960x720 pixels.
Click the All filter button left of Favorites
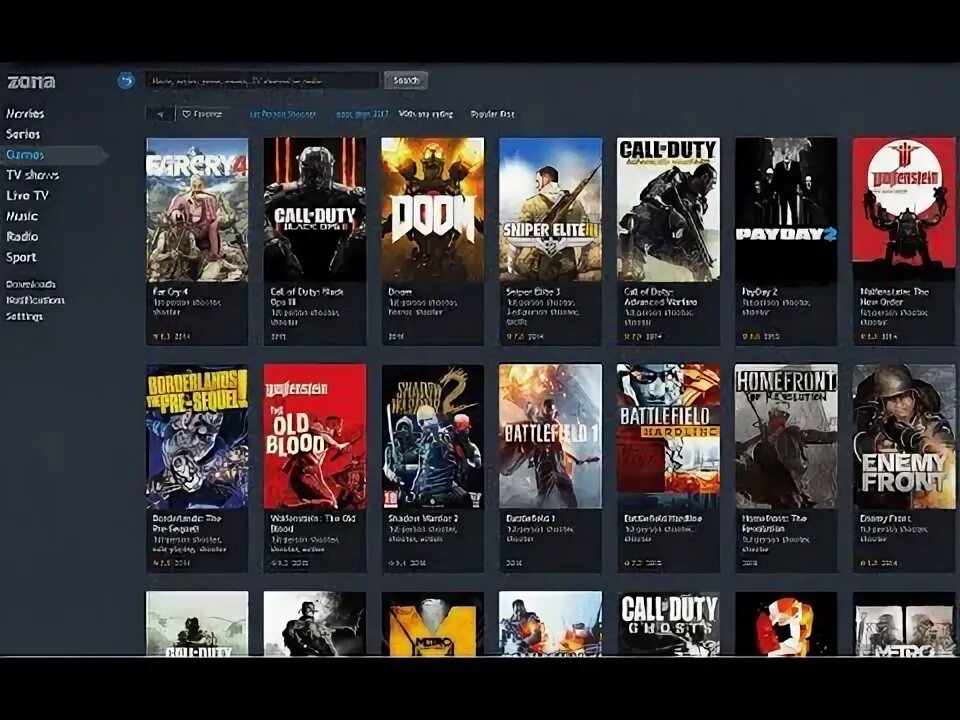[x=160, y=114]
